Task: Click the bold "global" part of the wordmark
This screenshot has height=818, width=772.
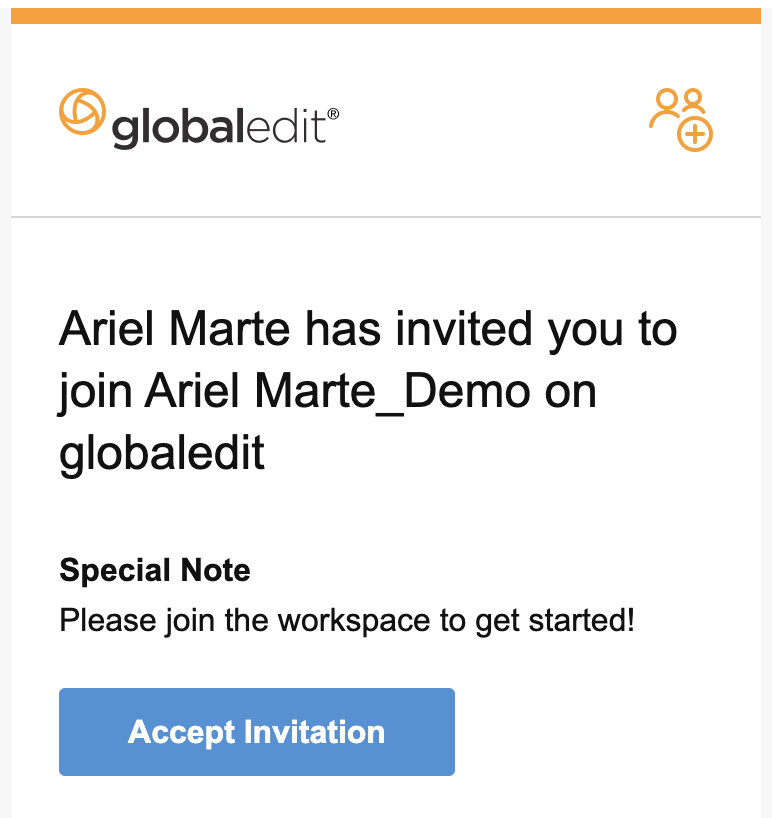Action: [x=178, y=128]
